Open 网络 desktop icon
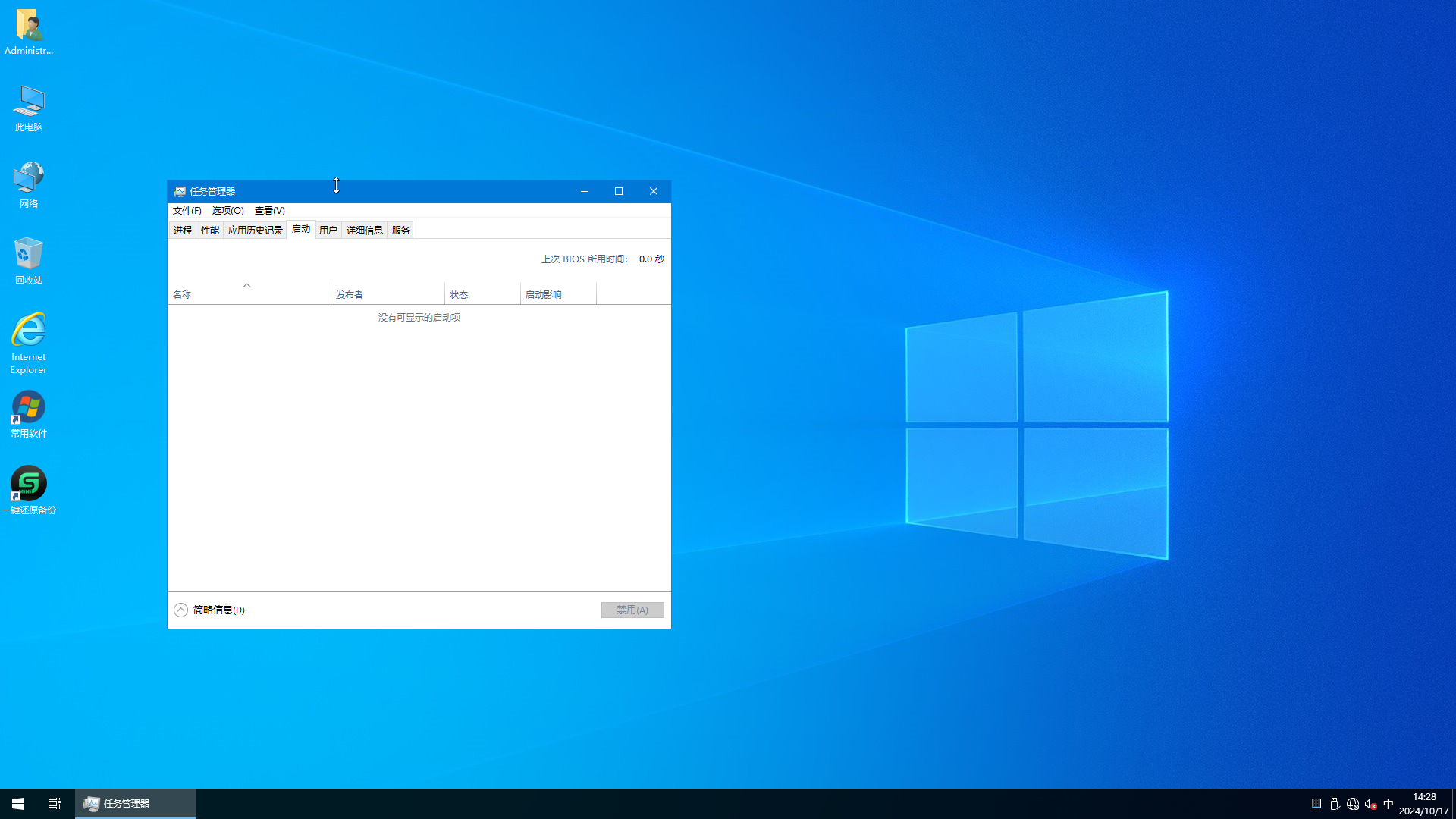1456x819 pixels. 29,185
